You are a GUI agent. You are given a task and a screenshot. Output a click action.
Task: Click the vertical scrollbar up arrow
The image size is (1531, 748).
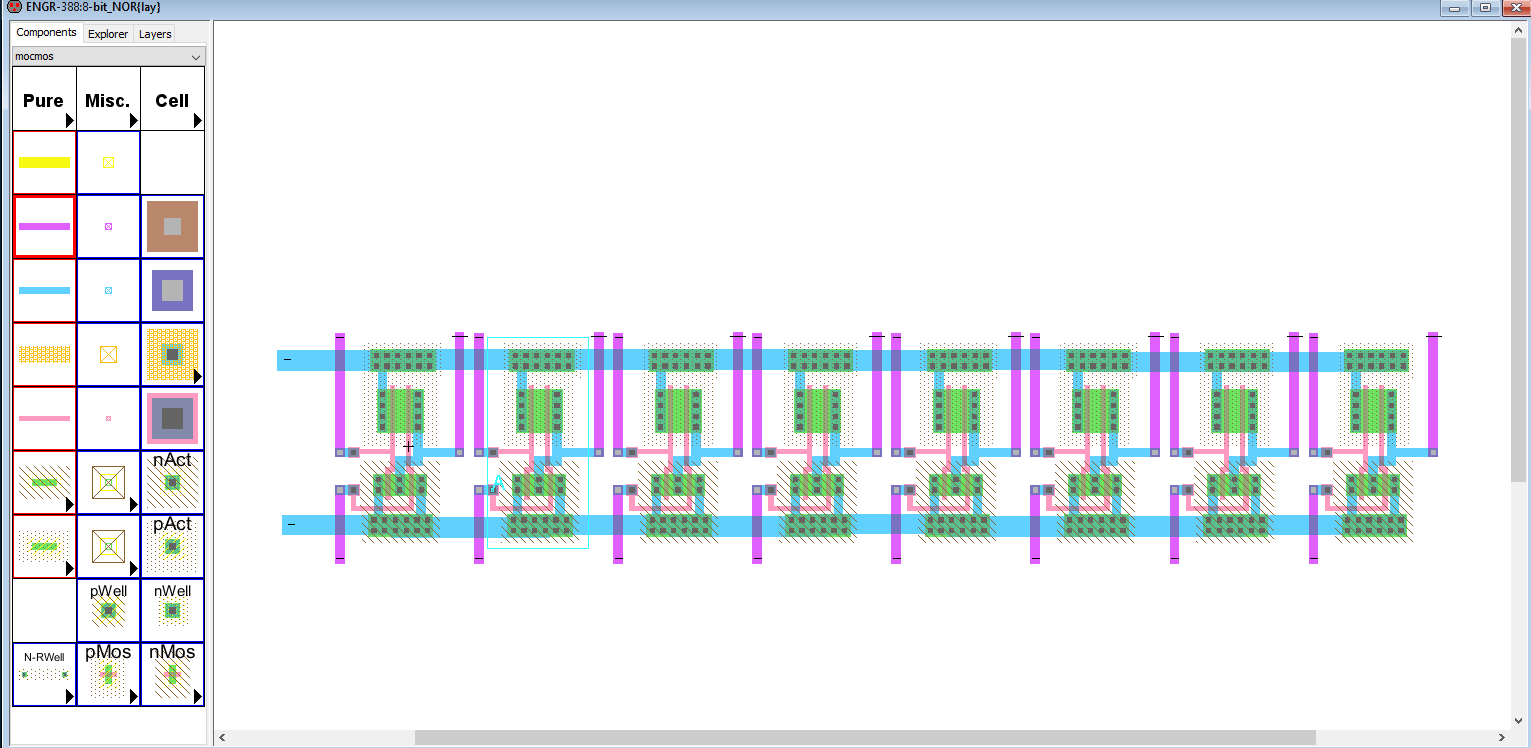1520,30
